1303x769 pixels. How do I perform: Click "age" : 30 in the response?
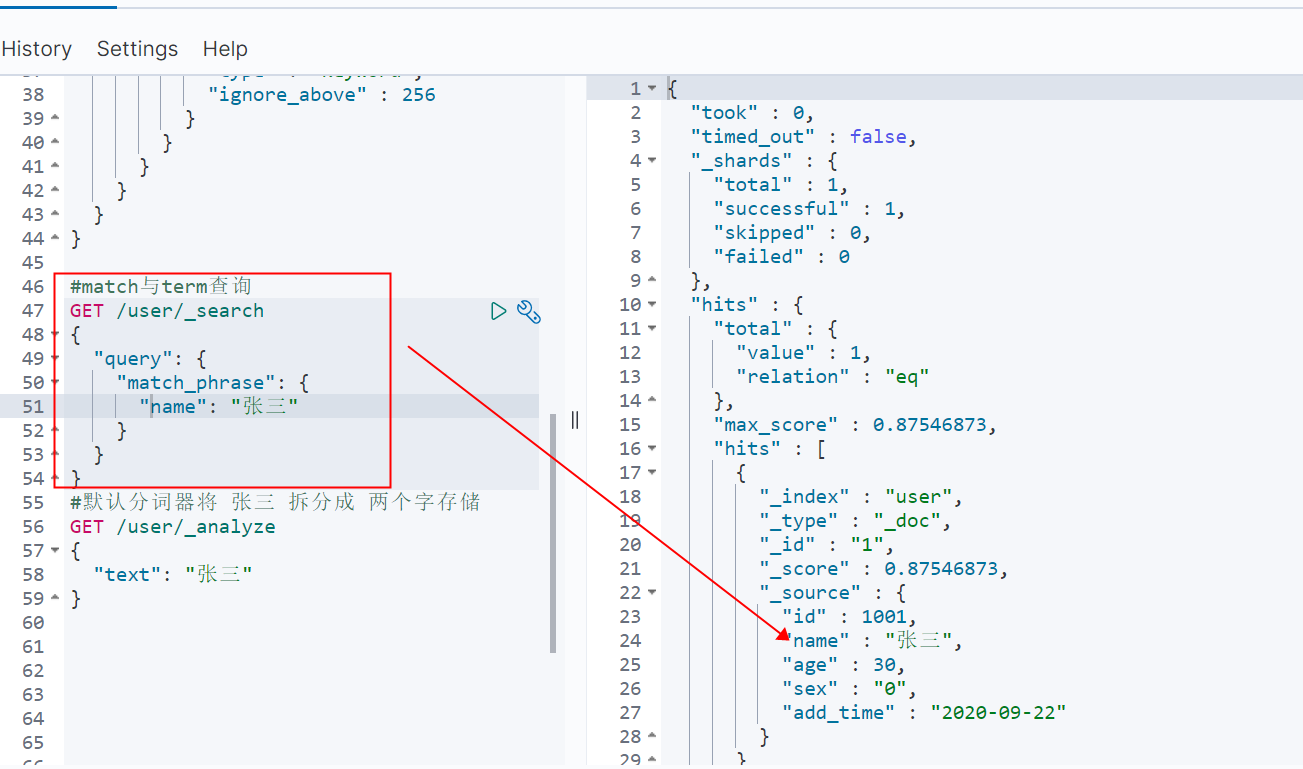pyautogui.click(x=844, y=665)
